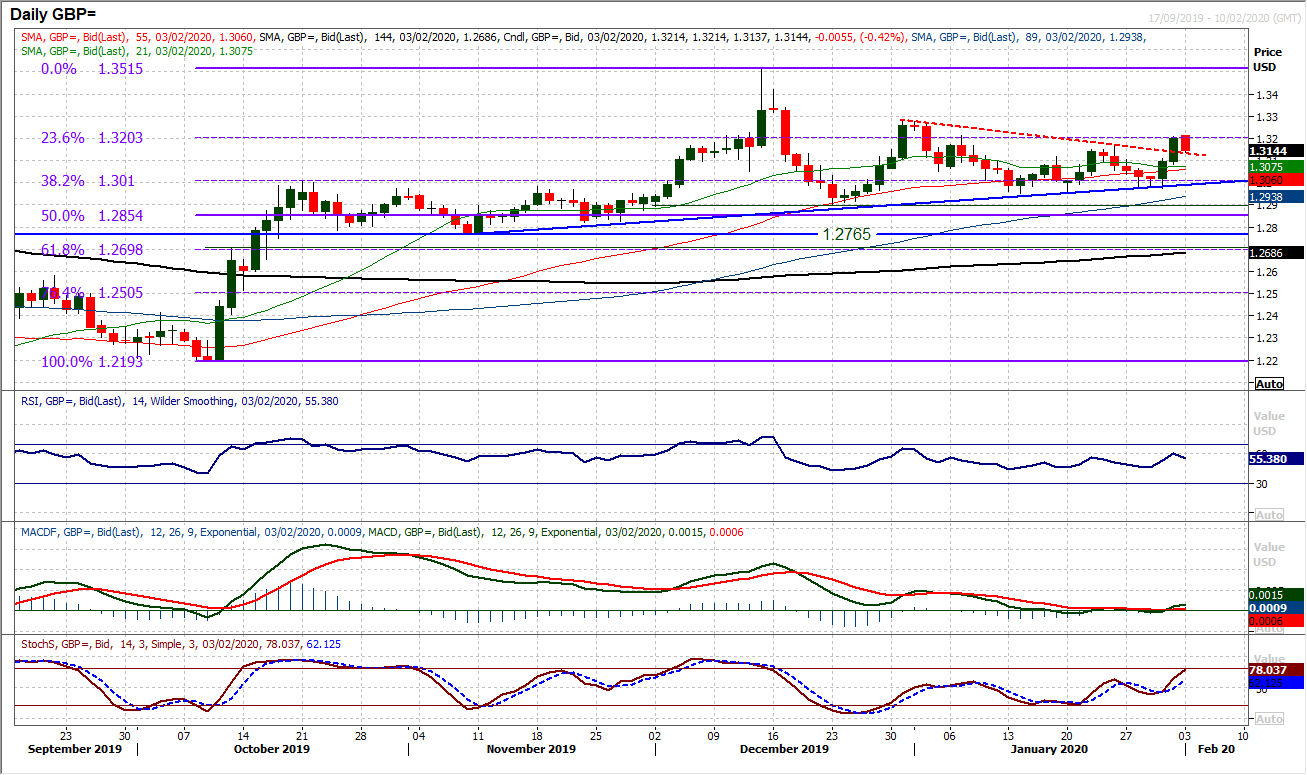This screenshot has height=775, width=1307.
Task: Click the horizontal level label '1.2765'
Action: (x=849, y=234)
